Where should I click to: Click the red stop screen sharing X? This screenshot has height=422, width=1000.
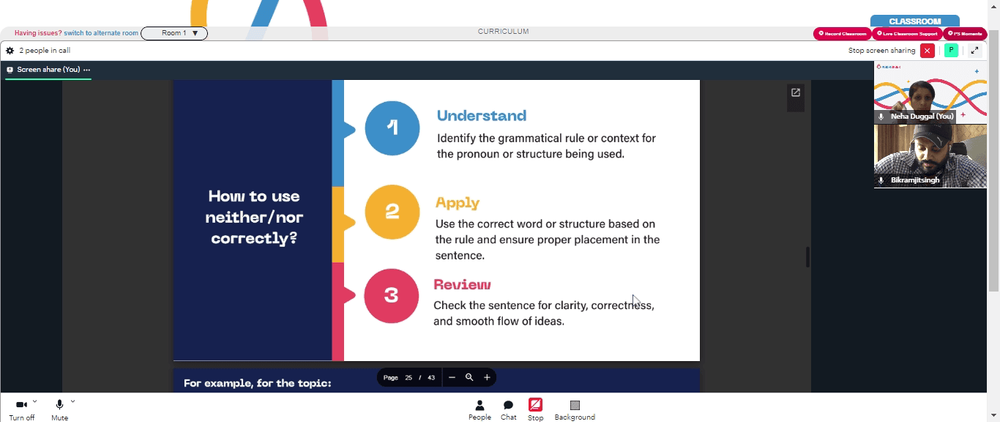927,50
